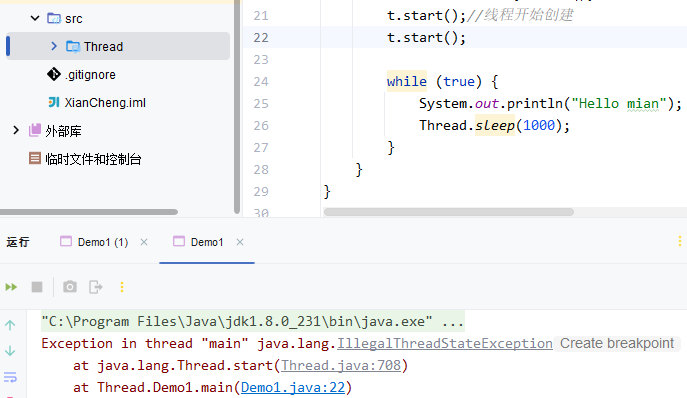Select 临时文件和控制台 tree row
This screenshot has width=687, height=398.
(x=93, y=159)
